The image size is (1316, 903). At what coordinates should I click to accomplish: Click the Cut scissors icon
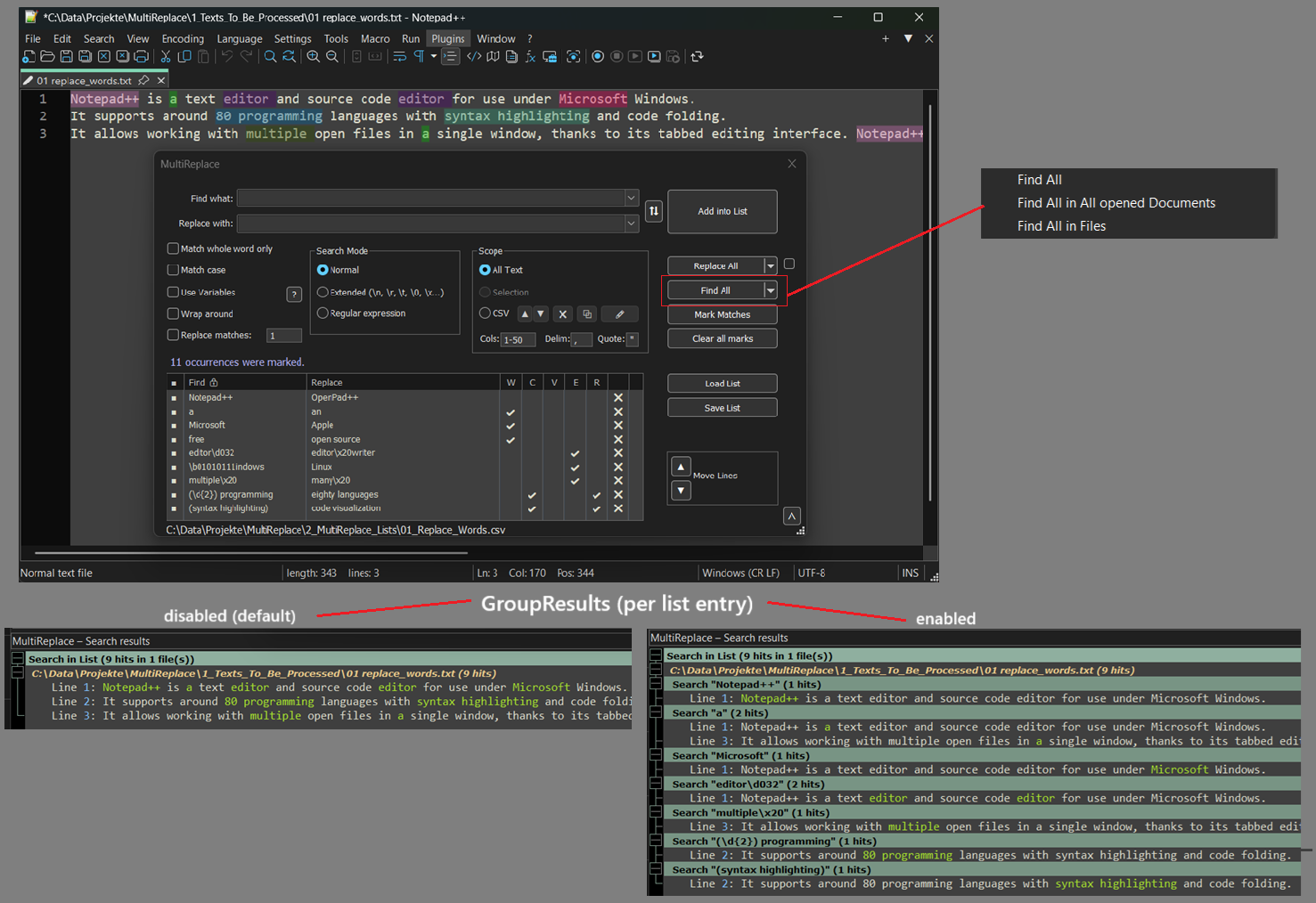pos(166,56)
